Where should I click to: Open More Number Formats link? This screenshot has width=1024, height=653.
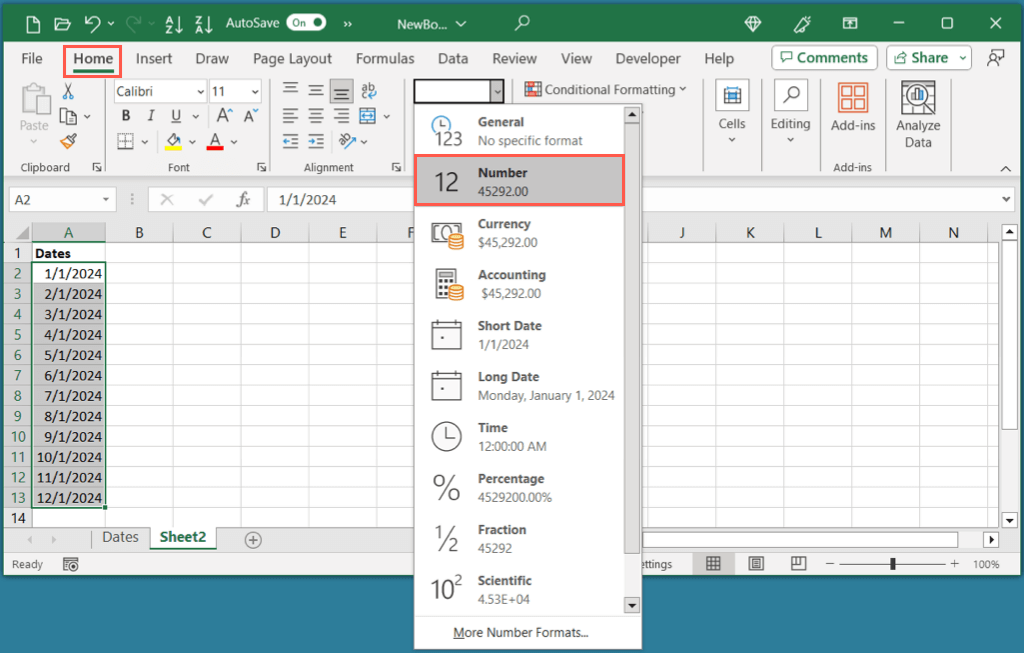coord(520,632)
